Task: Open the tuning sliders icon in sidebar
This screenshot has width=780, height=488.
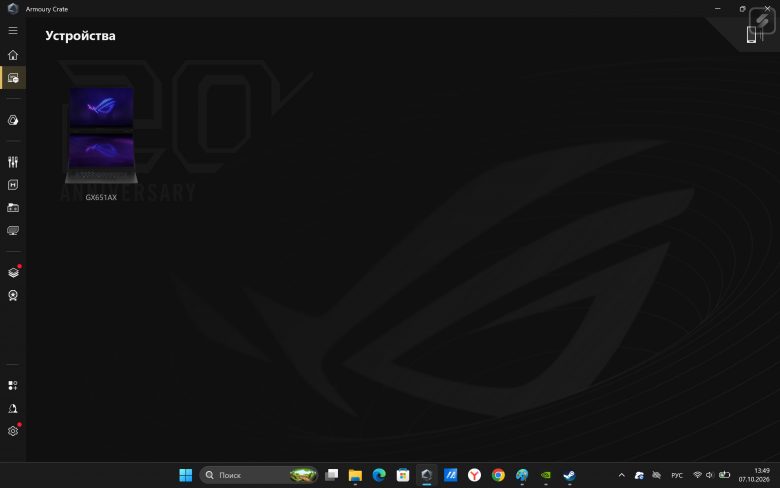Action: [13, 162]
